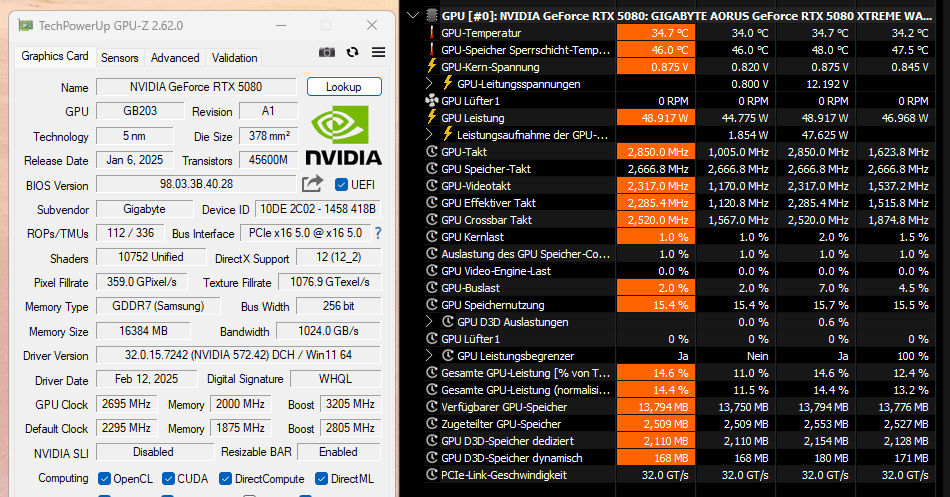This screenshot has width=950, height=497.
Task: Click the clock icon beside GPU Kernlast
Action: coord(432,236)
